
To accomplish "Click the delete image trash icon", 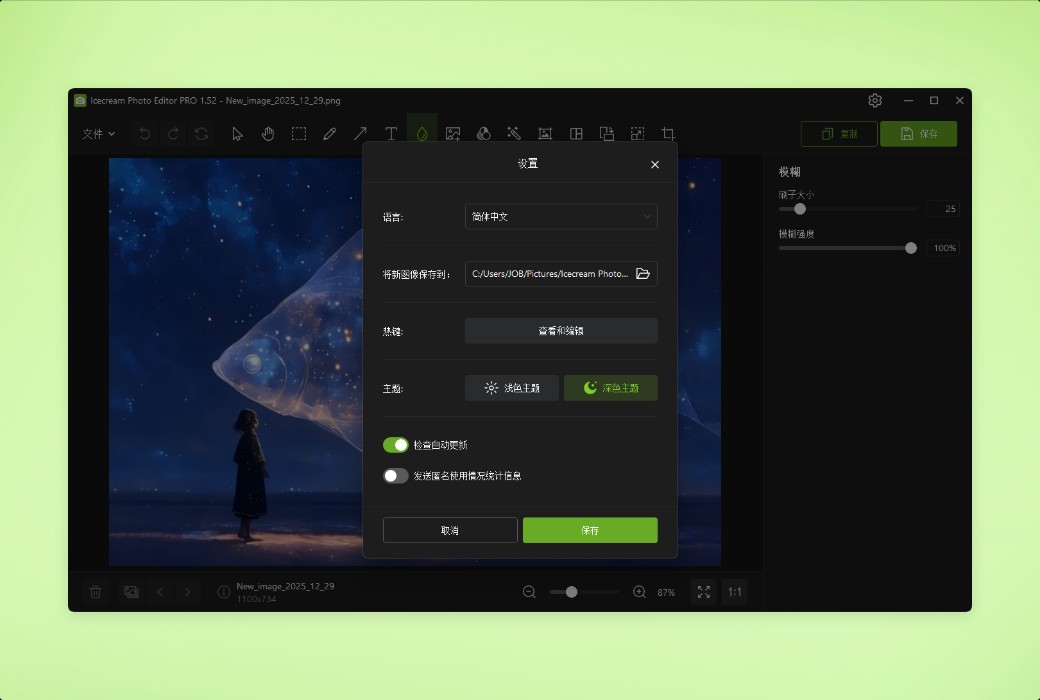I will [x=95, y=592].
